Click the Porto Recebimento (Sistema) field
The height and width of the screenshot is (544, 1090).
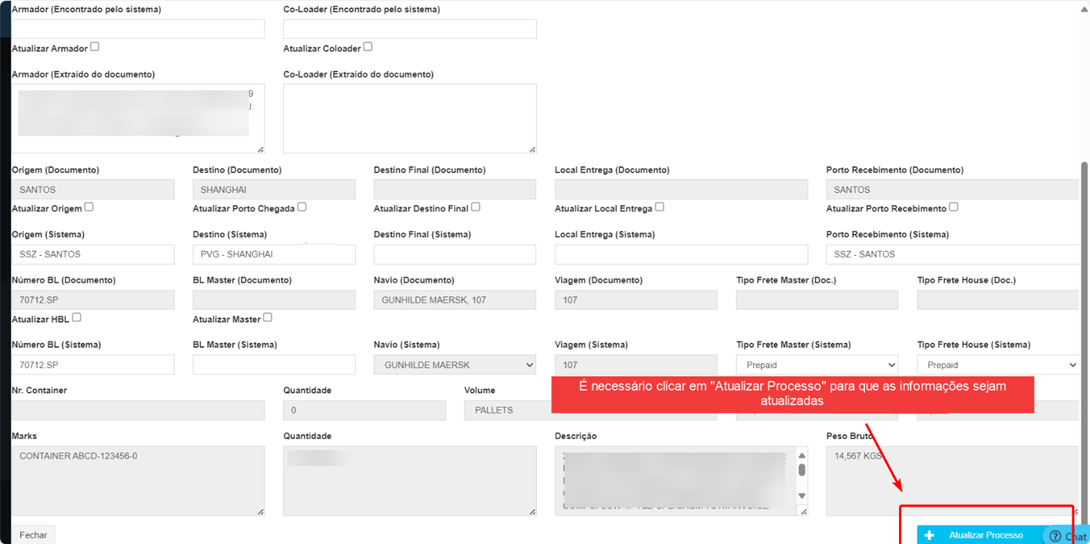pyautogui.click(x=952, y=254)
